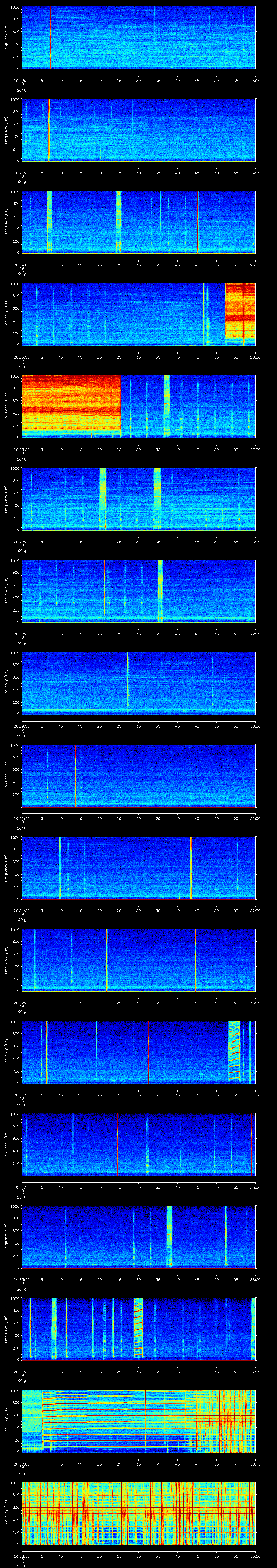Select the red spike at 10s in 20:31:00 spectrogram

coord(60,868)
